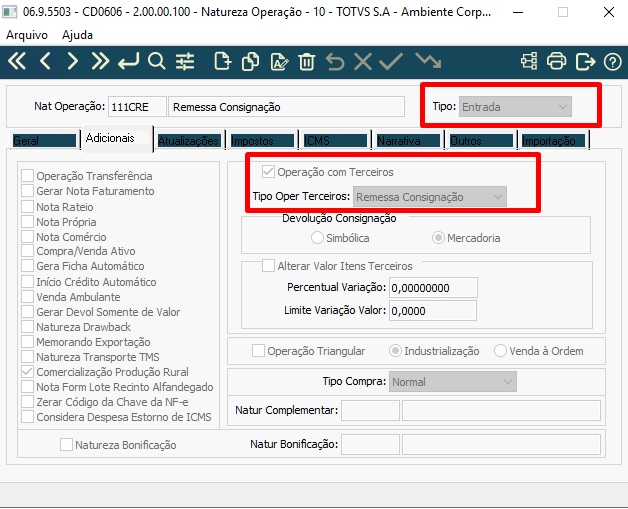Select Industrialização radio button
The width and height of the screenshot is (628, 509).
395,351
